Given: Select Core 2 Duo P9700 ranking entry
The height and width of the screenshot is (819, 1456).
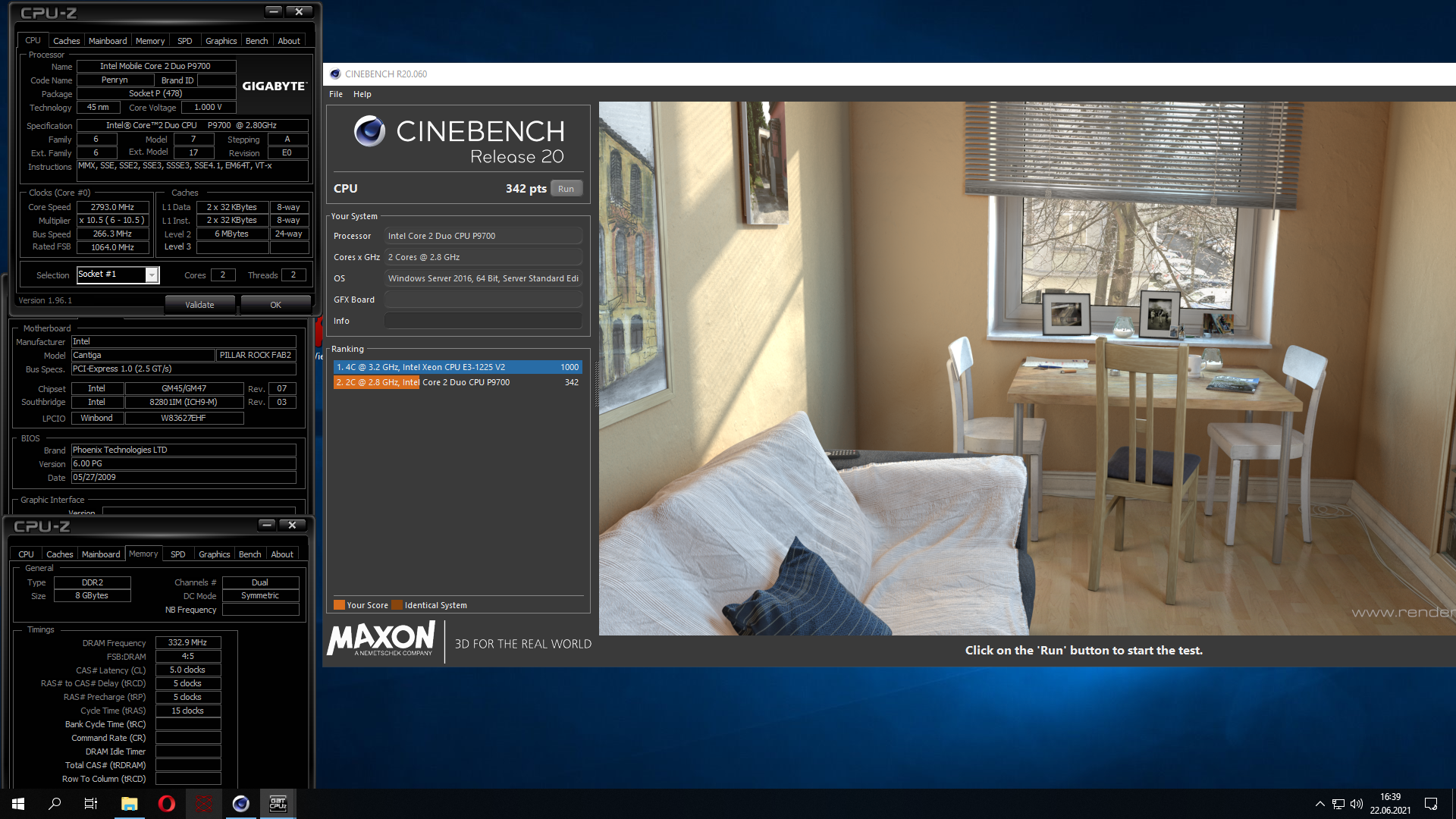Looking at the screenshot, I should pyautogui.click(x=457, y=382).
